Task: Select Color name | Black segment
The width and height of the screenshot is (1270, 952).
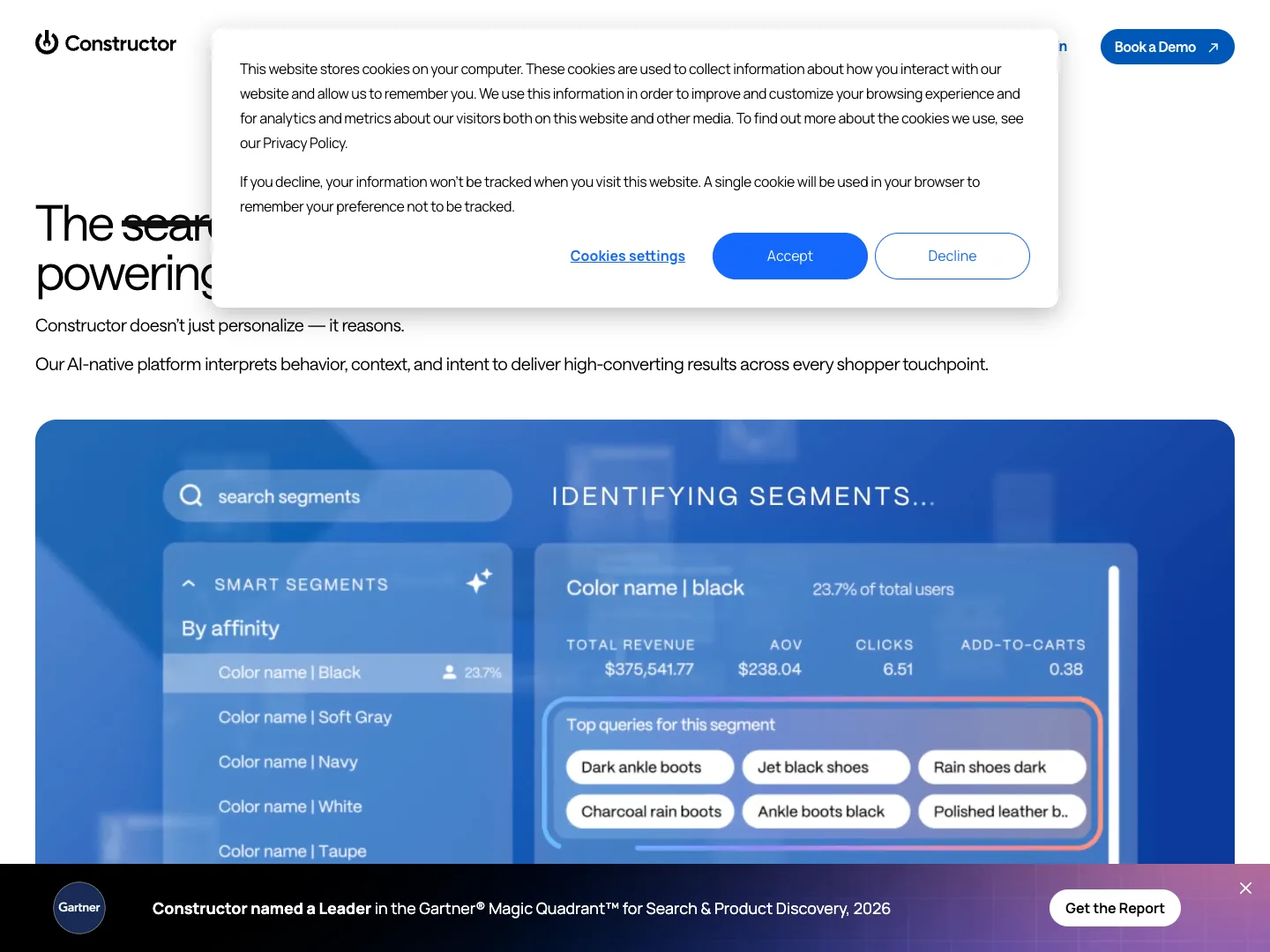Action: point(337,673)
